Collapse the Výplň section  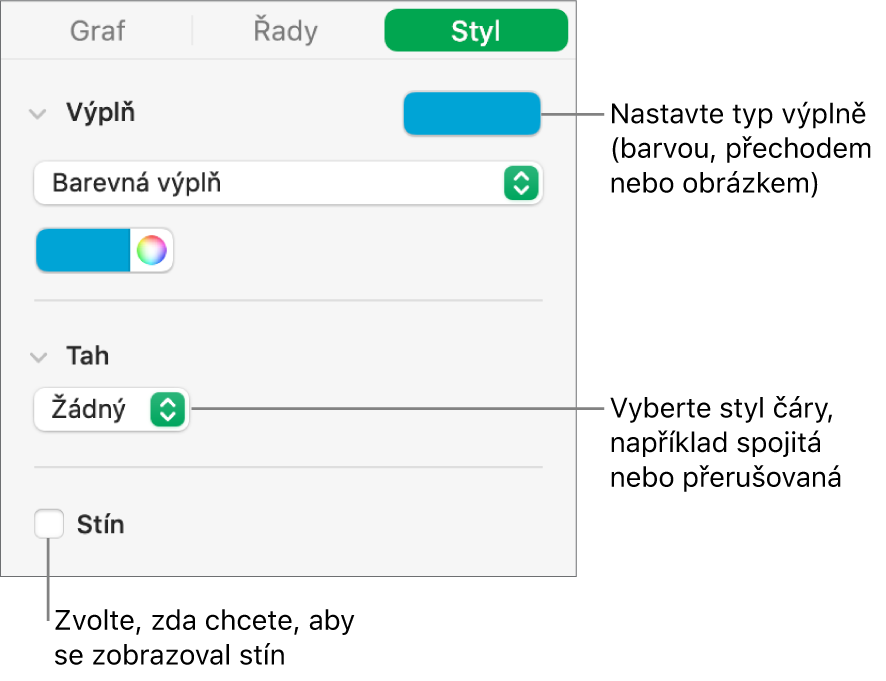click(x=40, y=113)
